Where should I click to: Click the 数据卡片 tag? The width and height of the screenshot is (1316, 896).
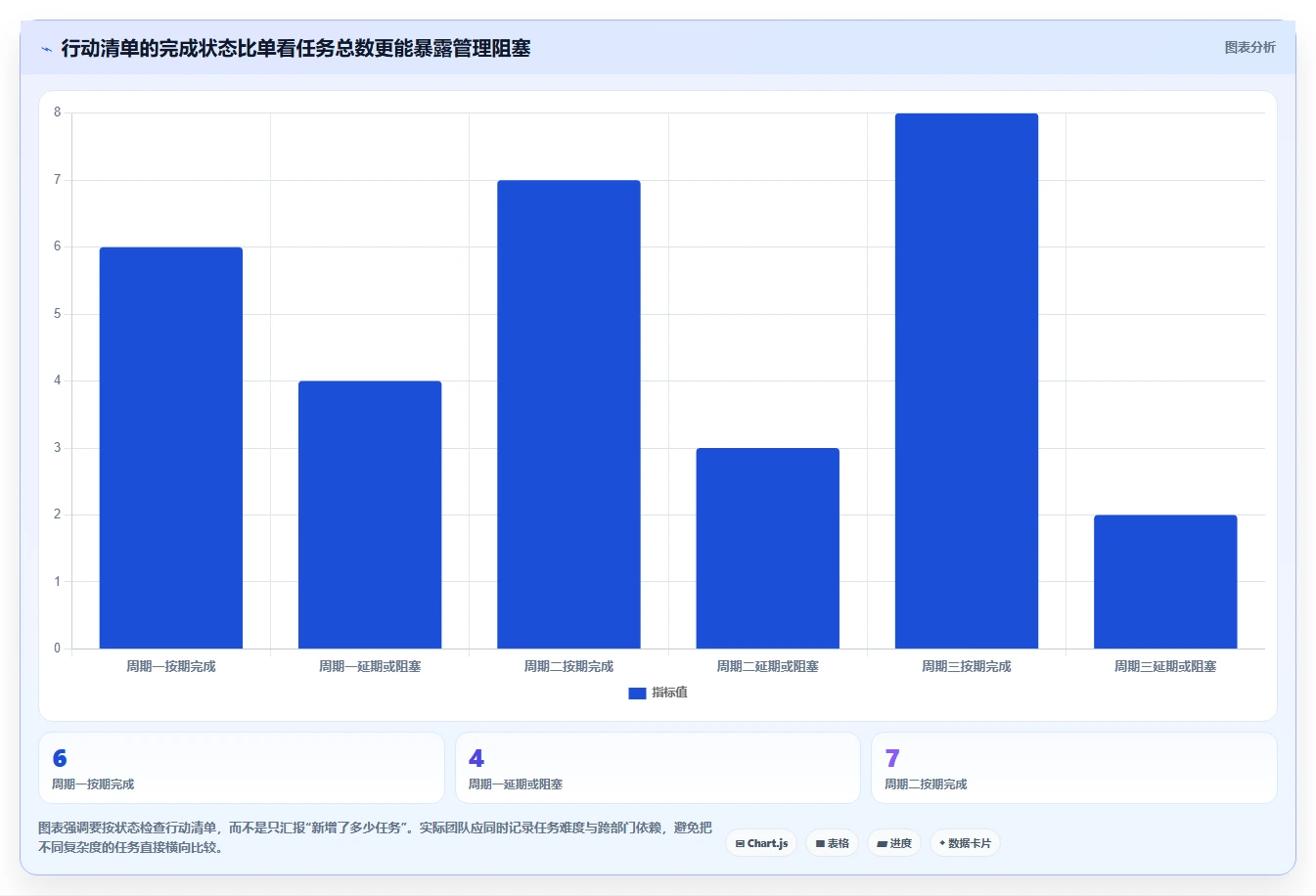click(965, 843)
